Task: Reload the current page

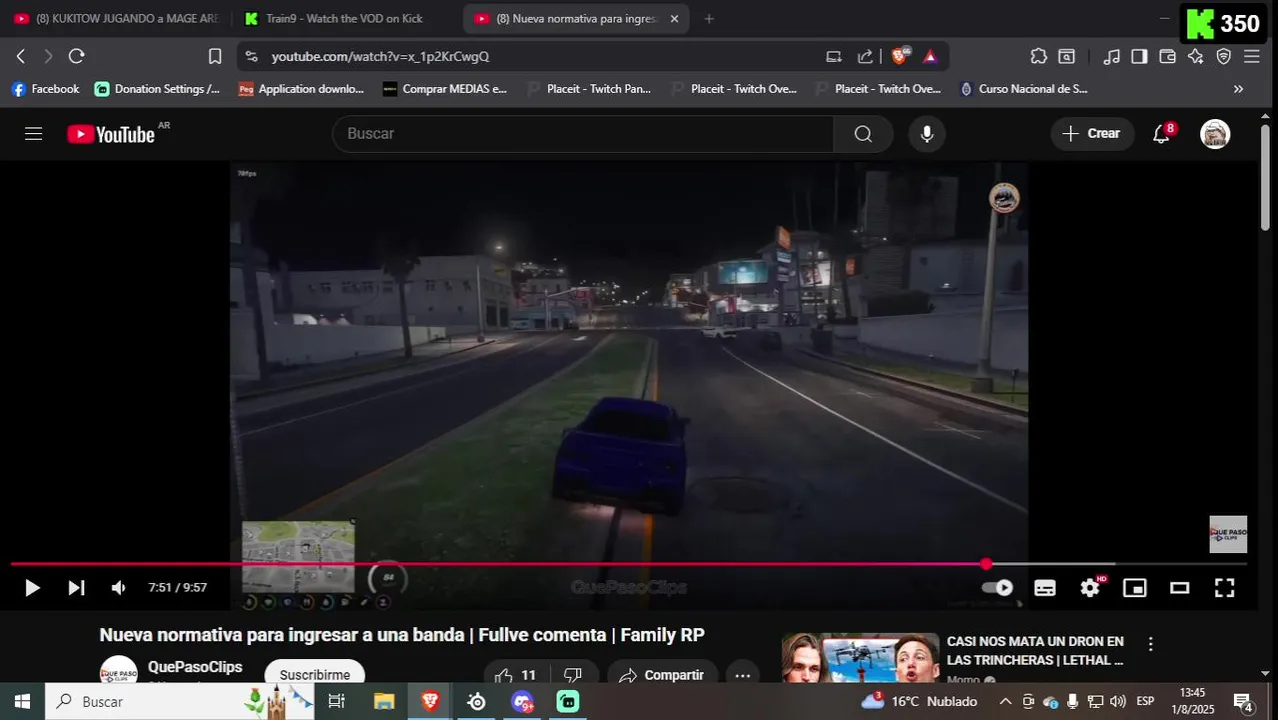Action: tap(77, 56)
